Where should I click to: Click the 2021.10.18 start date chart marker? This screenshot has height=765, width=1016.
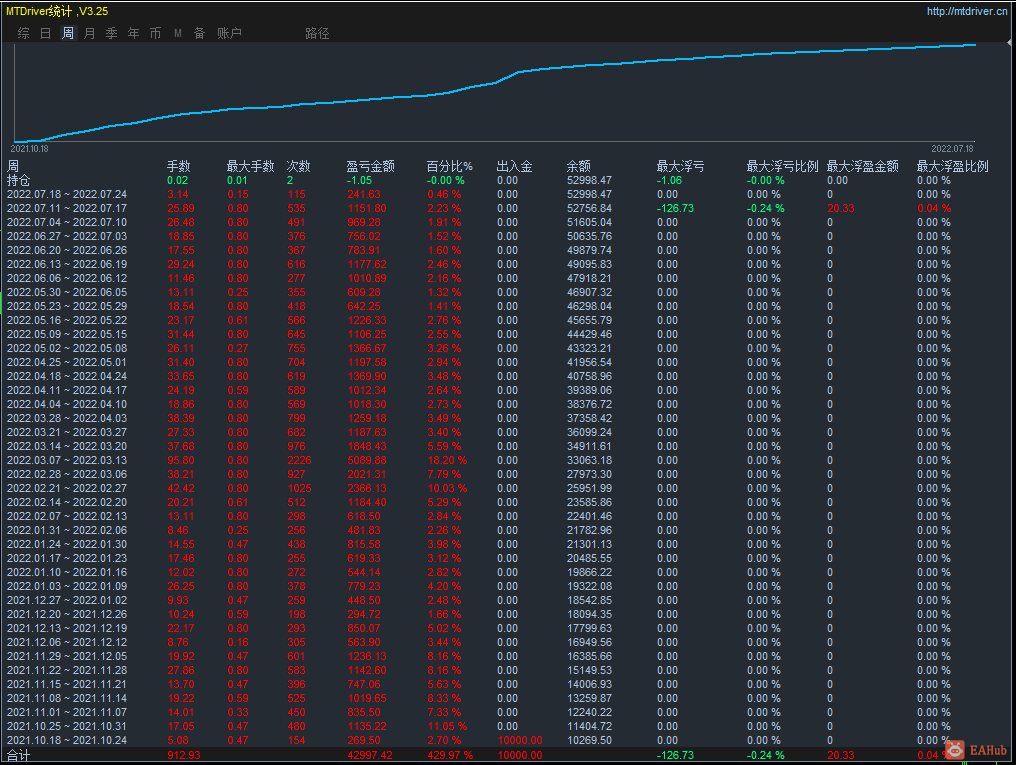point(30,148)
